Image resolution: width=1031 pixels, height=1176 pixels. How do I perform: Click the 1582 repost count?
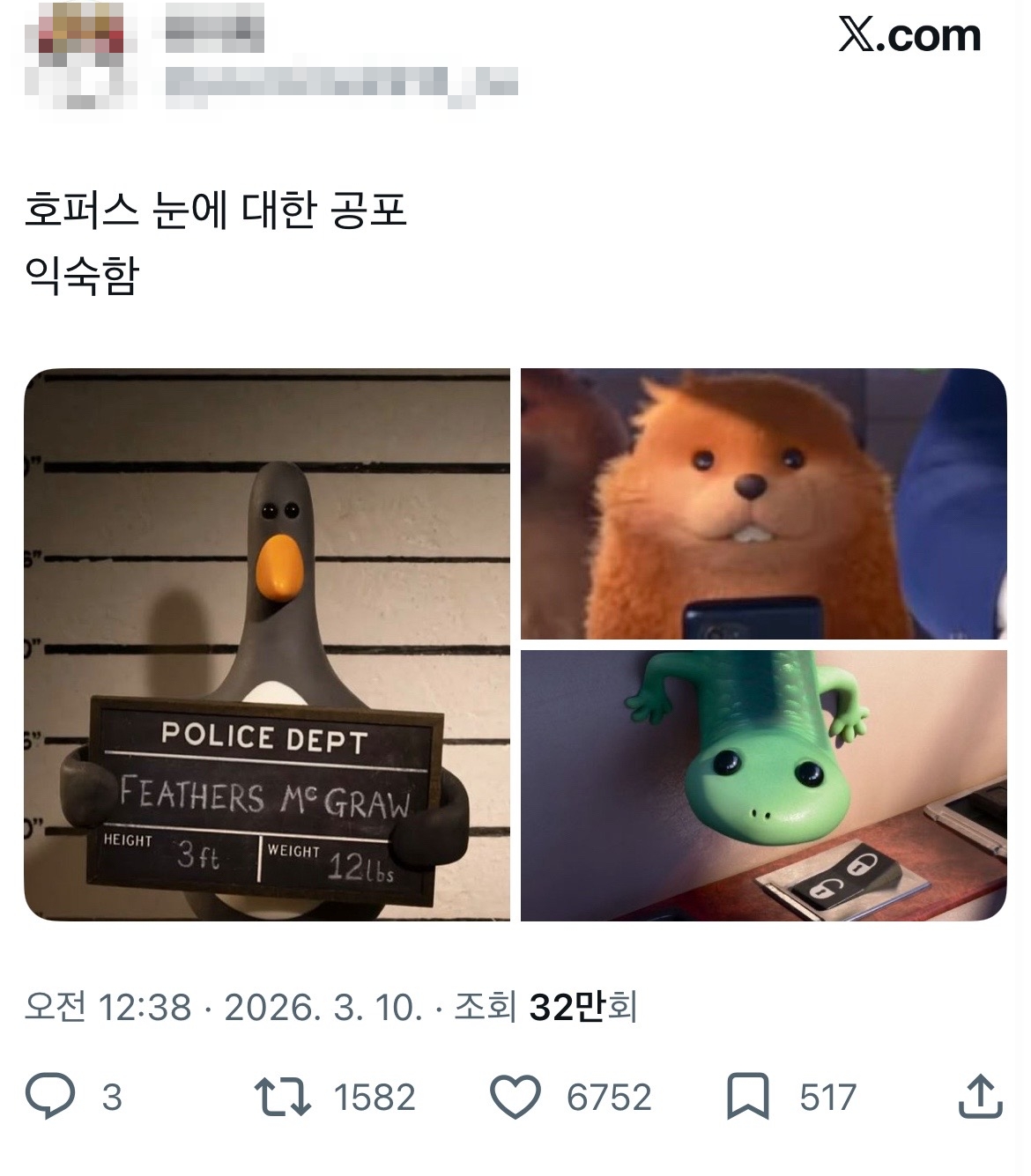tap(375, 1098)
